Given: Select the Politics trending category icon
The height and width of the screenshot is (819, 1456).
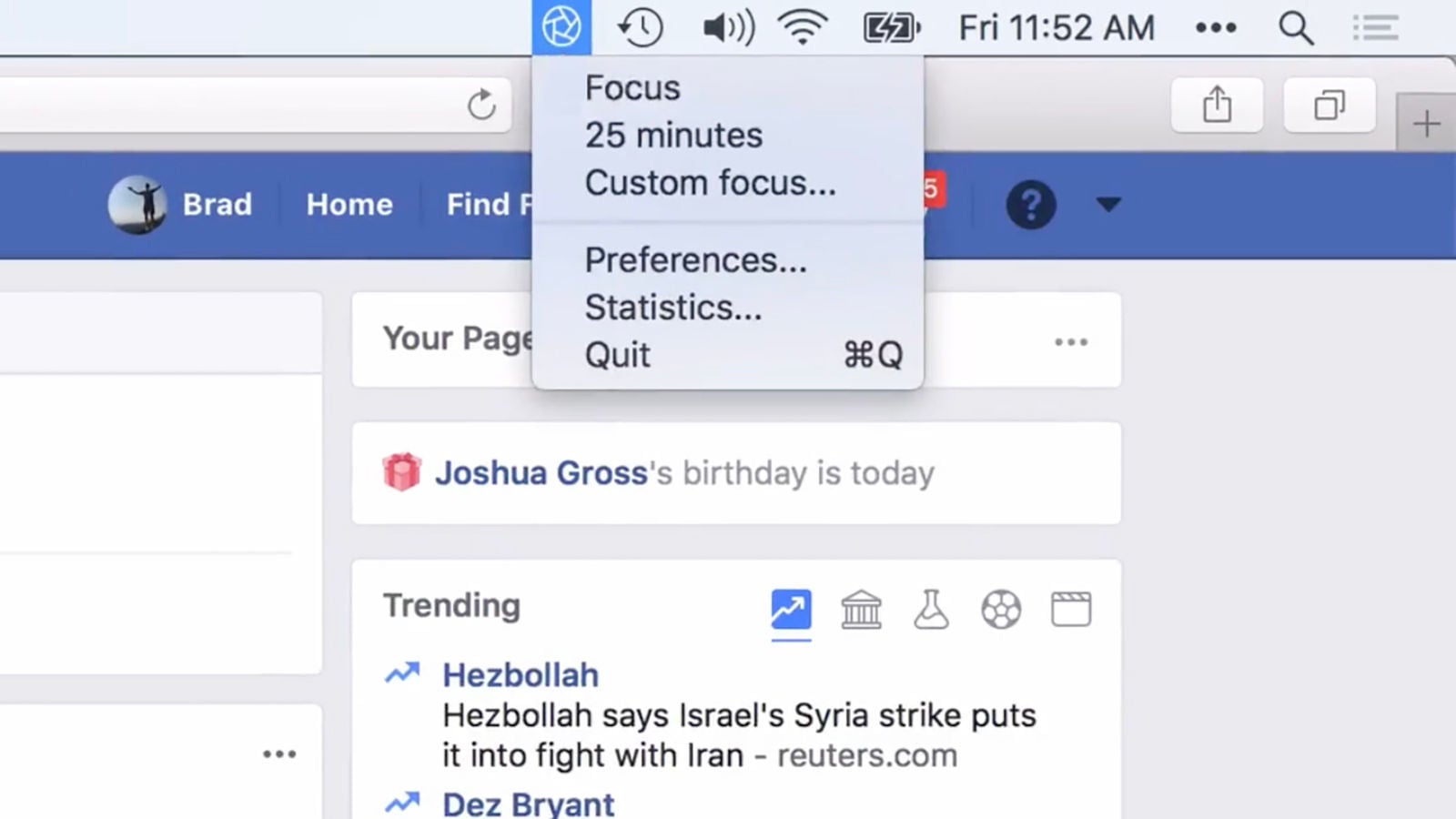Looking at the screenshot, I should [x=861, y=610].
